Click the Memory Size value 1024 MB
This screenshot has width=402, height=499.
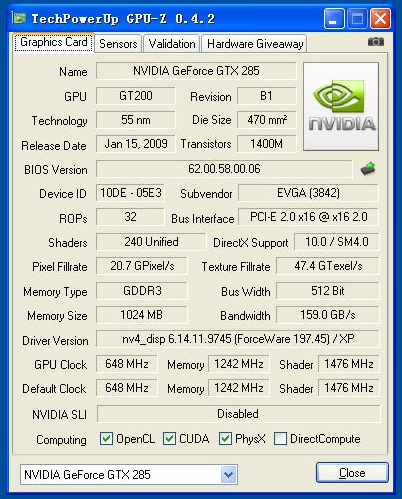click(x=142, y=315)
